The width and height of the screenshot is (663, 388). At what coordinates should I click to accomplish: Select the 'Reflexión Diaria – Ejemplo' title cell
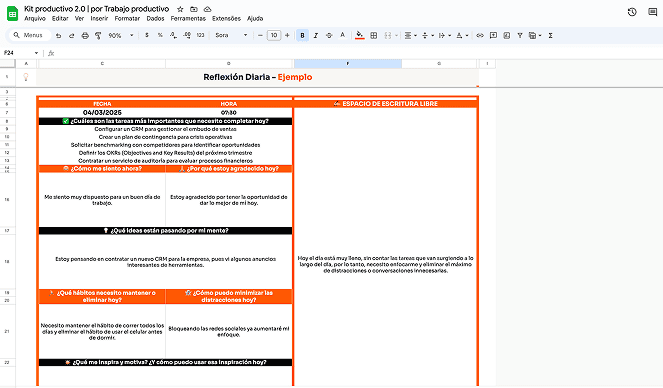click(258, 77)
